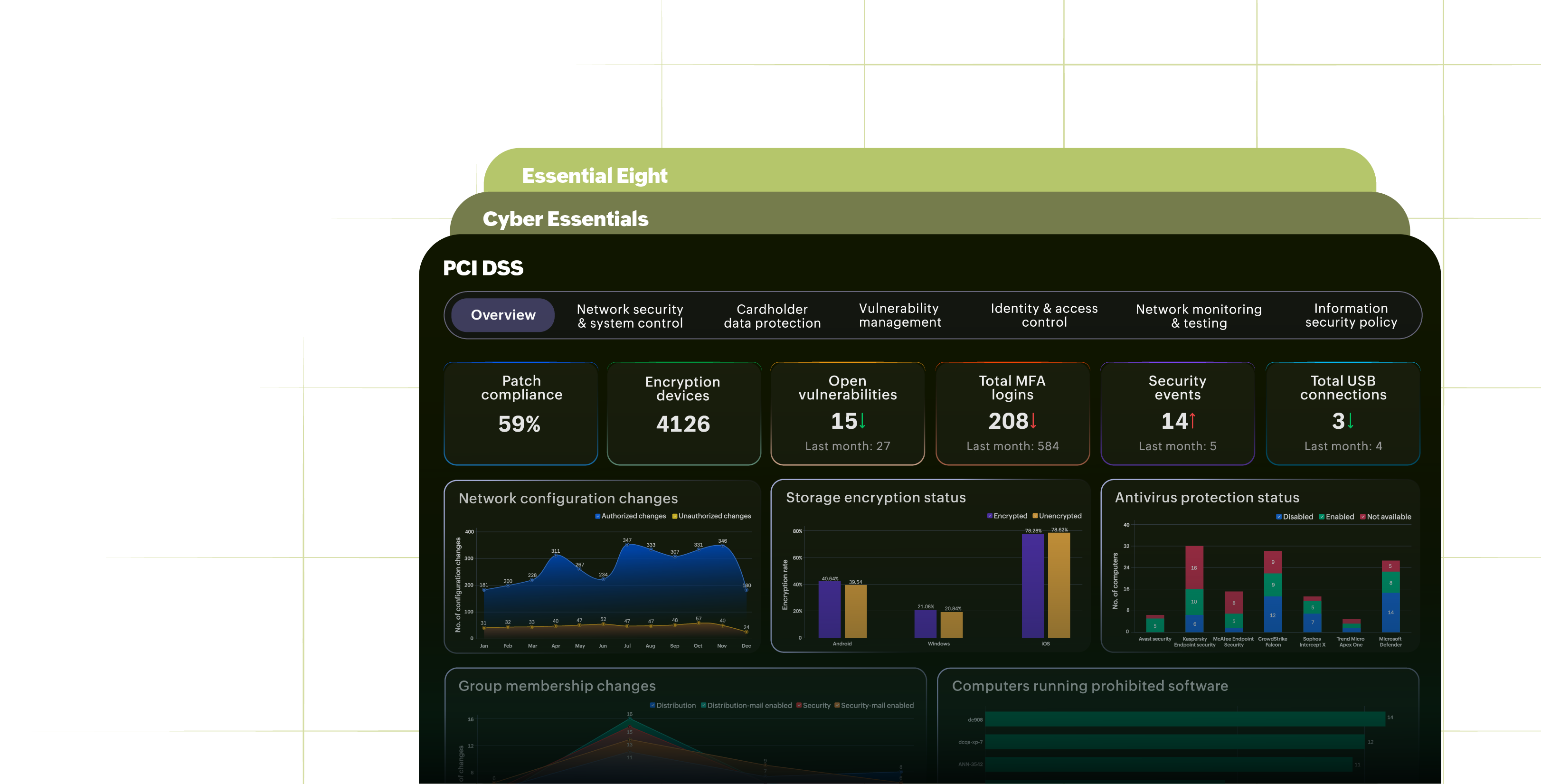Select the Vulnerability management tab
Screen dimensions: 1541x784
point(900,315)
